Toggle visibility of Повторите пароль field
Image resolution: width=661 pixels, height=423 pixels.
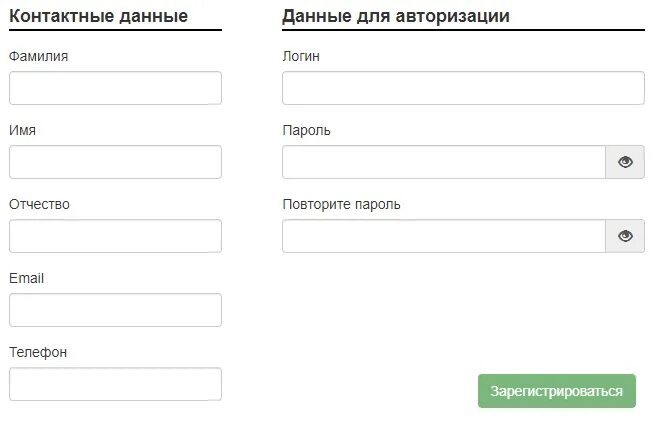click(625, 236)
